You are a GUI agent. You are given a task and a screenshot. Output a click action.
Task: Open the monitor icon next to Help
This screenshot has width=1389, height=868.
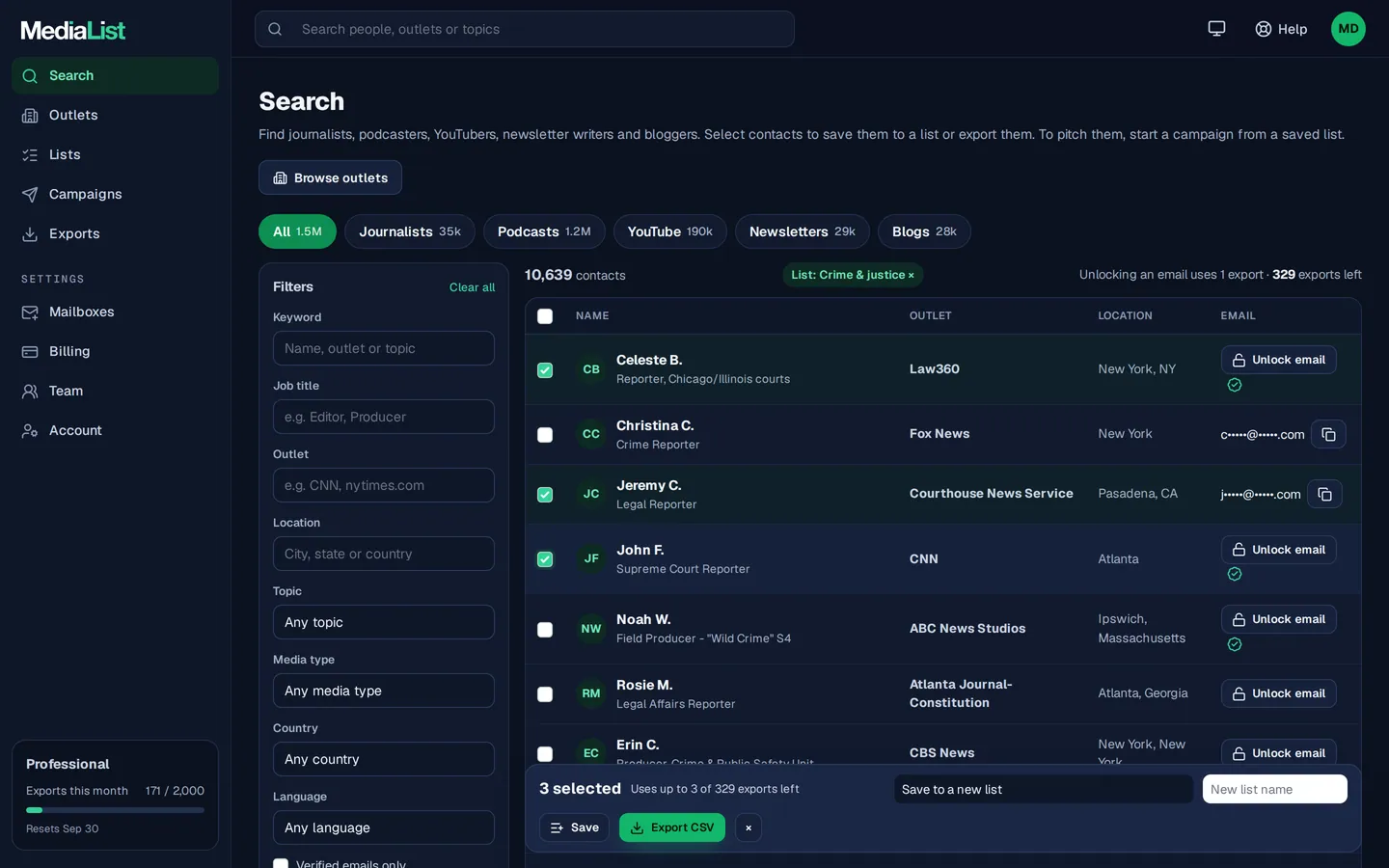[1216, 29]
